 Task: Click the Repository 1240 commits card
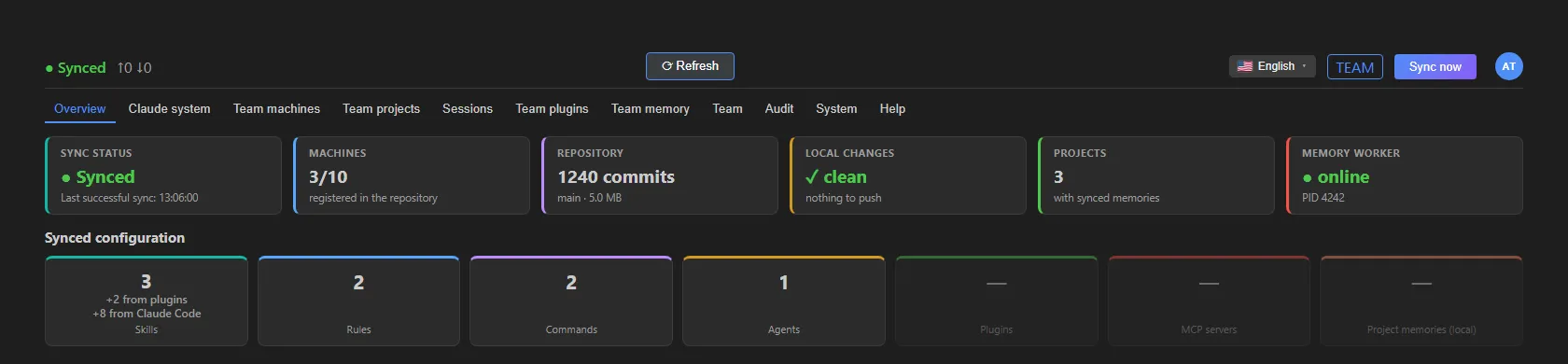pyautogui.click(x=660, y=175)
